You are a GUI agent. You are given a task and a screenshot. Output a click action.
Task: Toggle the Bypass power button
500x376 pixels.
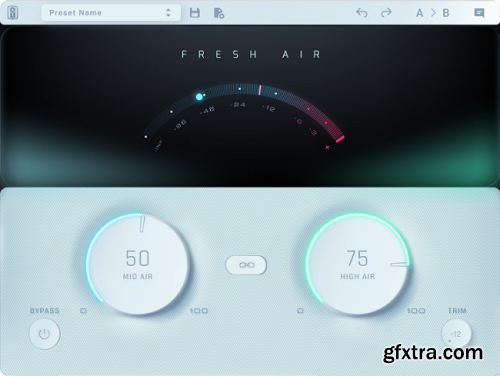pyautogui.click(x=44, y=334)
